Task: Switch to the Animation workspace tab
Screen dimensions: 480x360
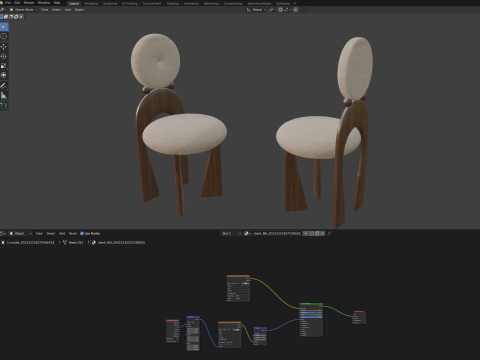Action: click(x=191, y=3)
